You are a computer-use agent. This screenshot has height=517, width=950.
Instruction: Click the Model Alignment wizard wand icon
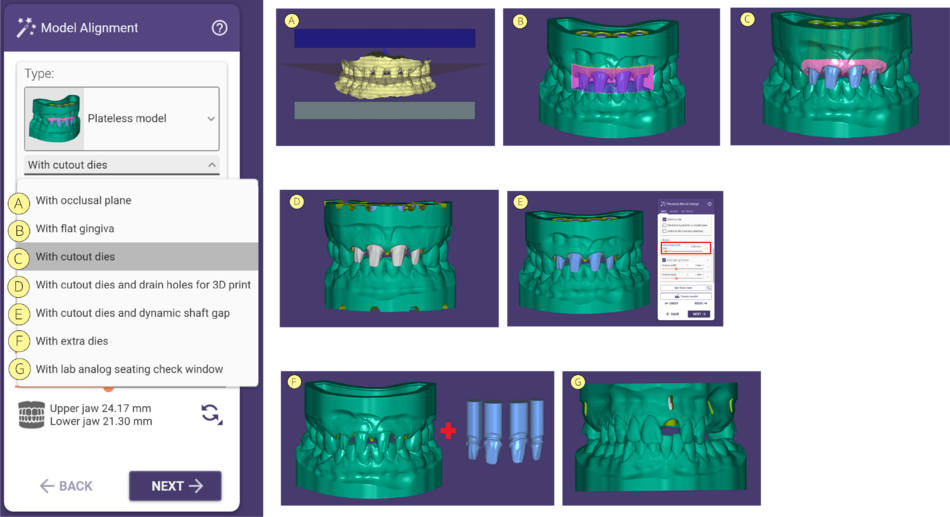(x=25, y=28)
